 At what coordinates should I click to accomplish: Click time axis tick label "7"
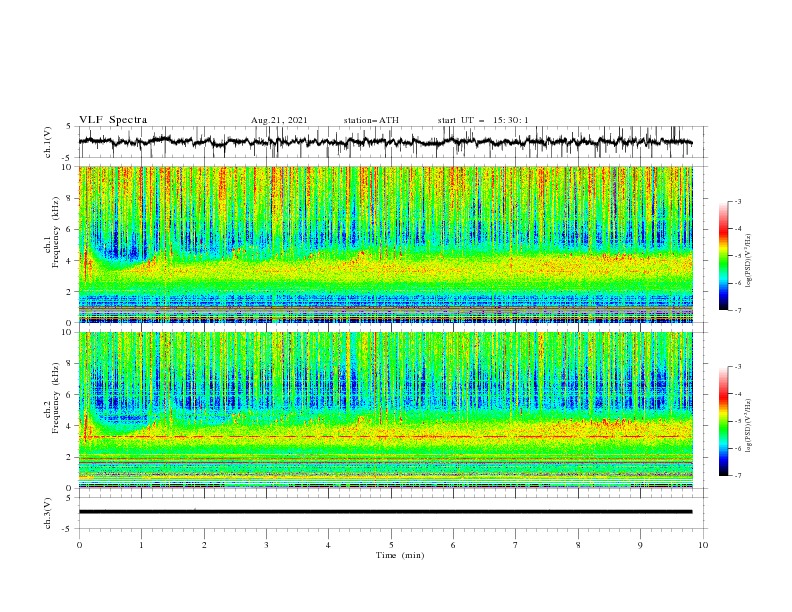click(516, 545)
